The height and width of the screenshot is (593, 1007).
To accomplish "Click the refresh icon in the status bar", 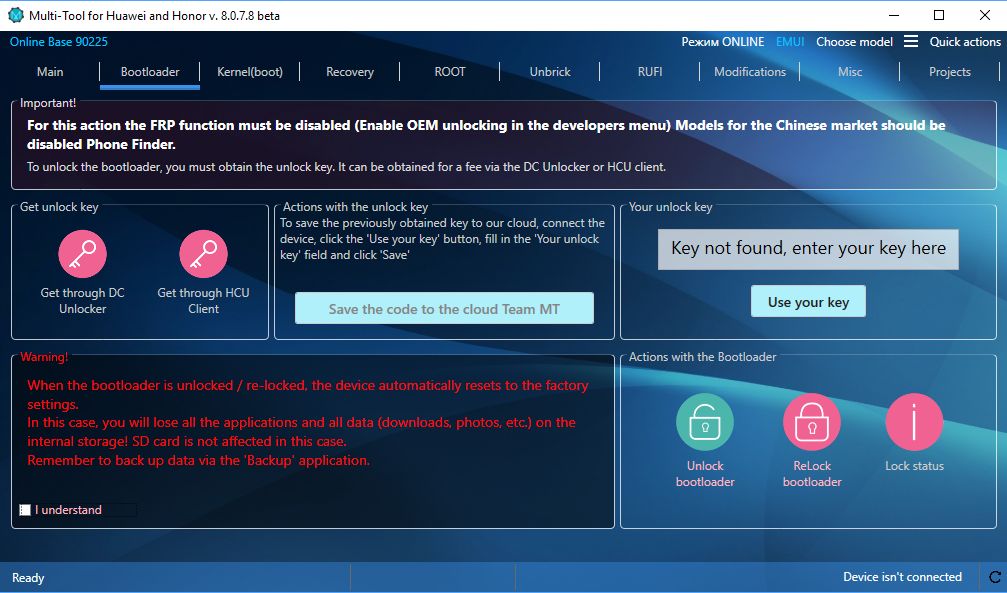I will 997,577.
